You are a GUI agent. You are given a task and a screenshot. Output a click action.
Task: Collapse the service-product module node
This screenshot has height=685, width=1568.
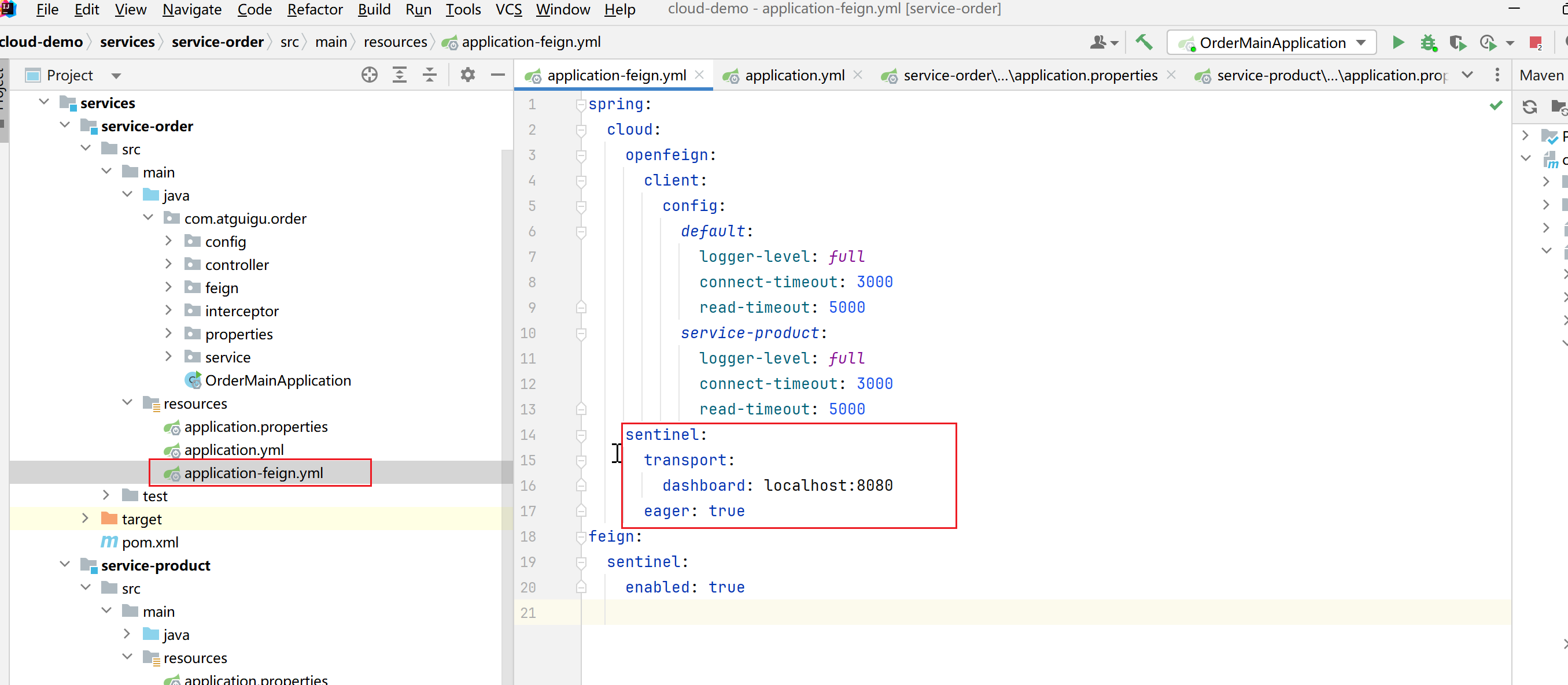pos(65,565)
